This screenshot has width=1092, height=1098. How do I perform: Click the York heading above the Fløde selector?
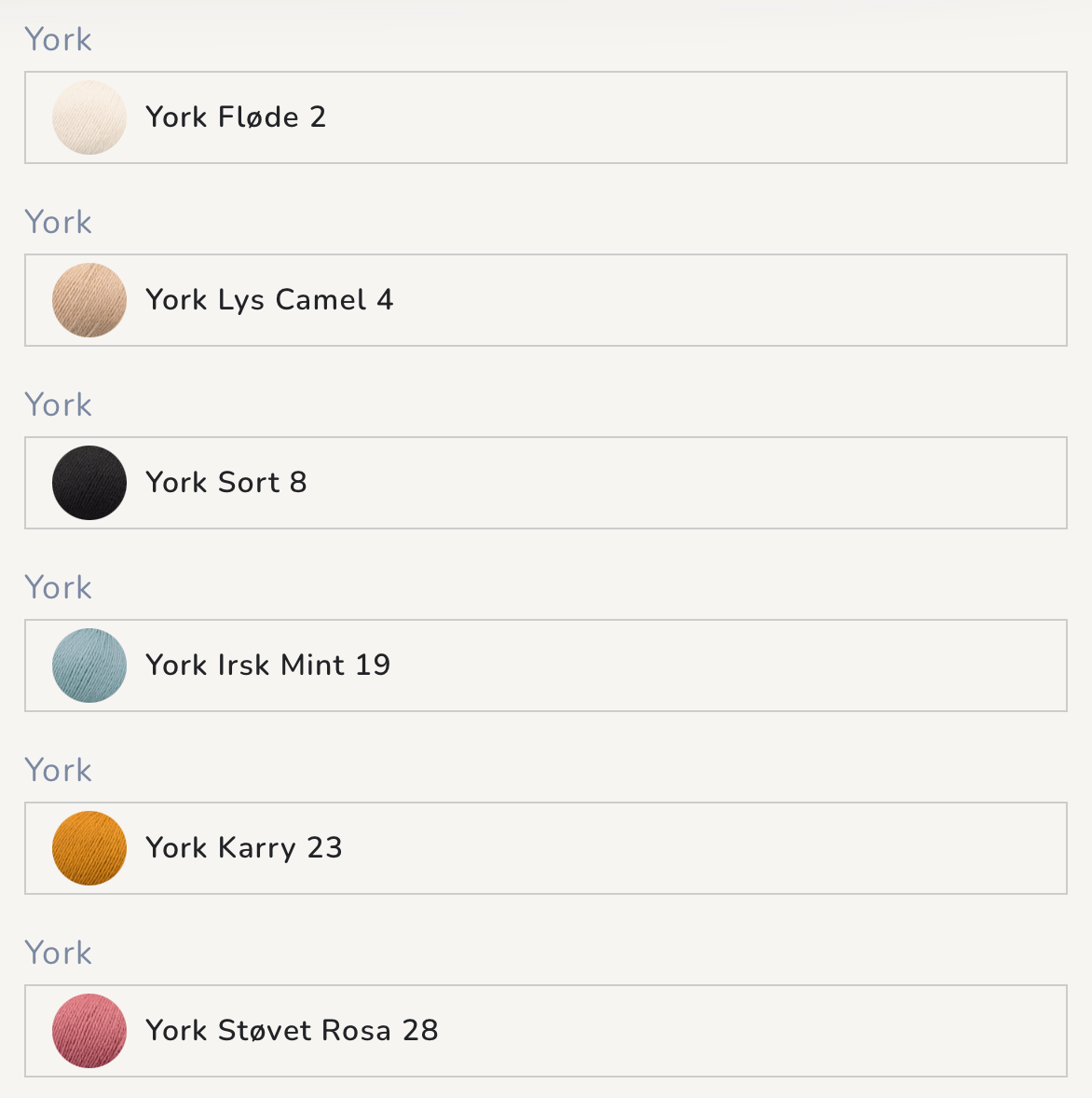coord(58,39)
